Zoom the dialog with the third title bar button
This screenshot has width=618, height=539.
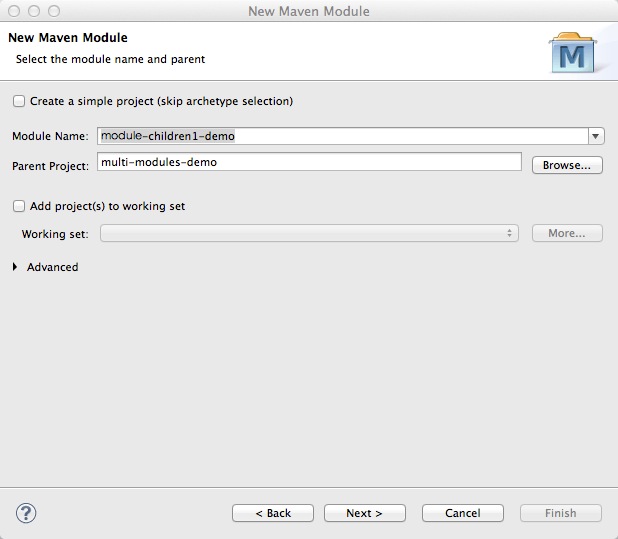[51, 11]
